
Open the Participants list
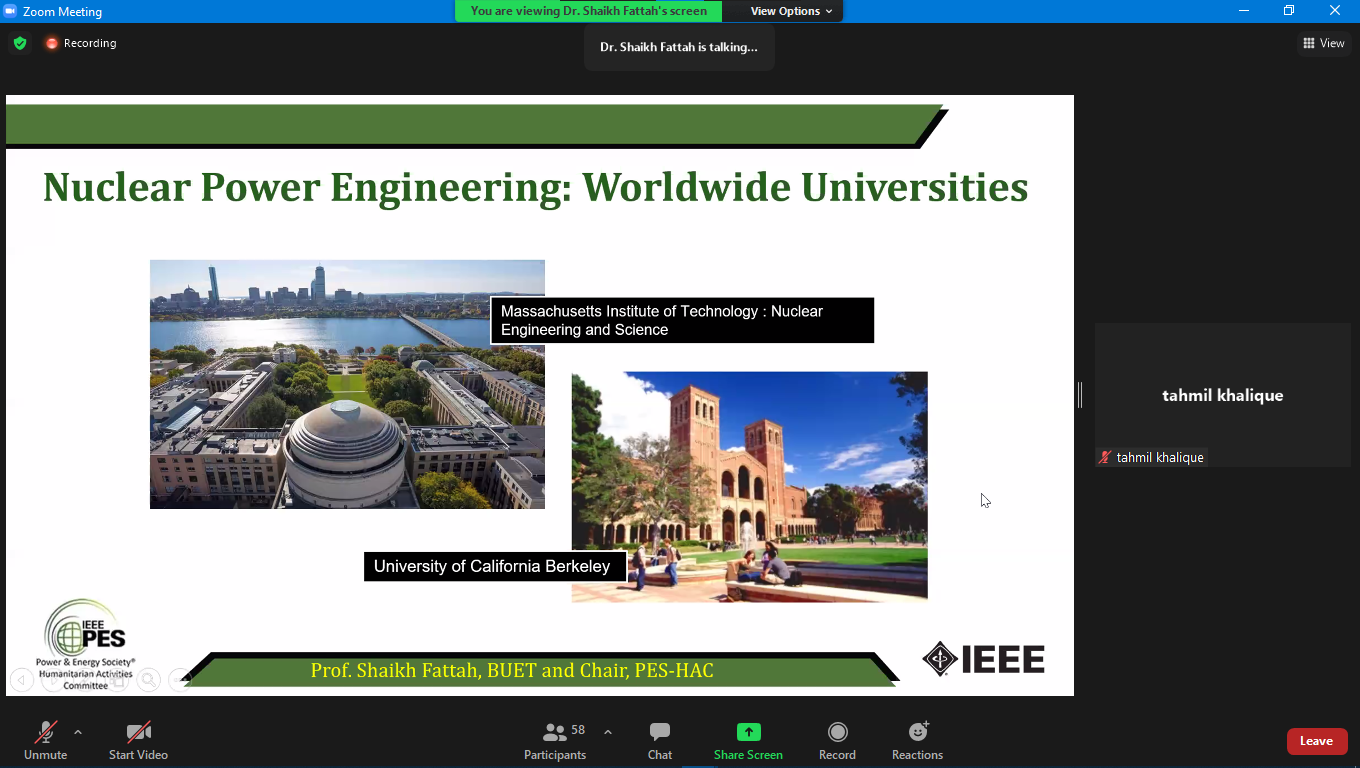point(555,741)
